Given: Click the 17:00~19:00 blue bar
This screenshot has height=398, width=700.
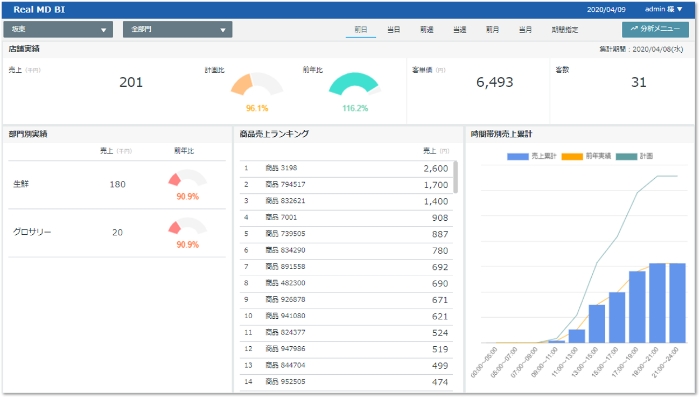Looking at the screenshot, I should 637,307.
